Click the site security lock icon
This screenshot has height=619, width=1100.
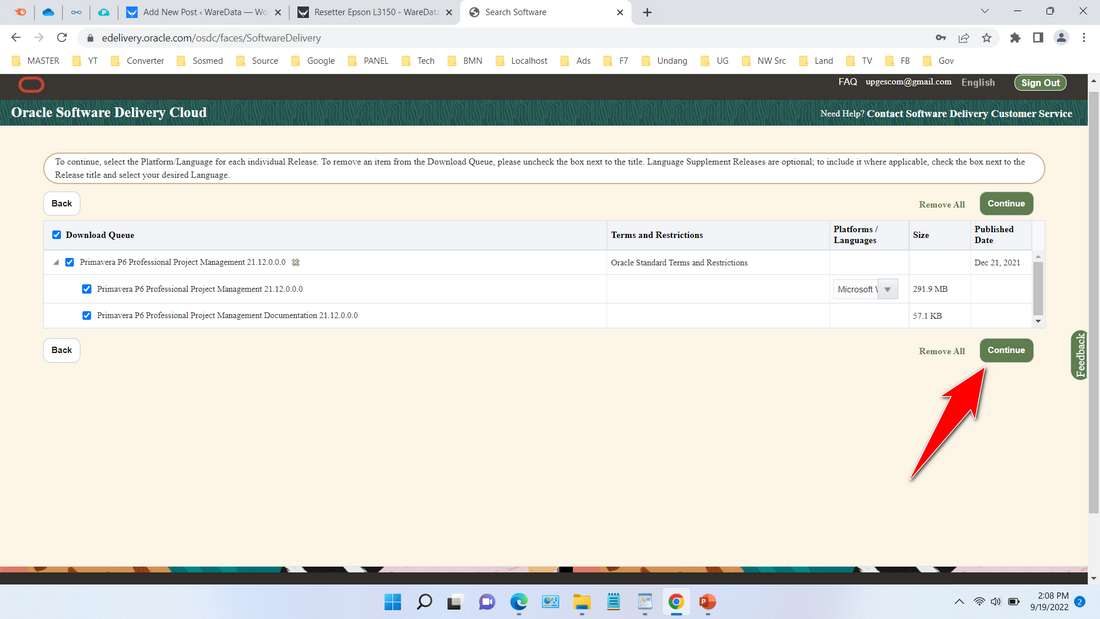(x=90, y=37)
